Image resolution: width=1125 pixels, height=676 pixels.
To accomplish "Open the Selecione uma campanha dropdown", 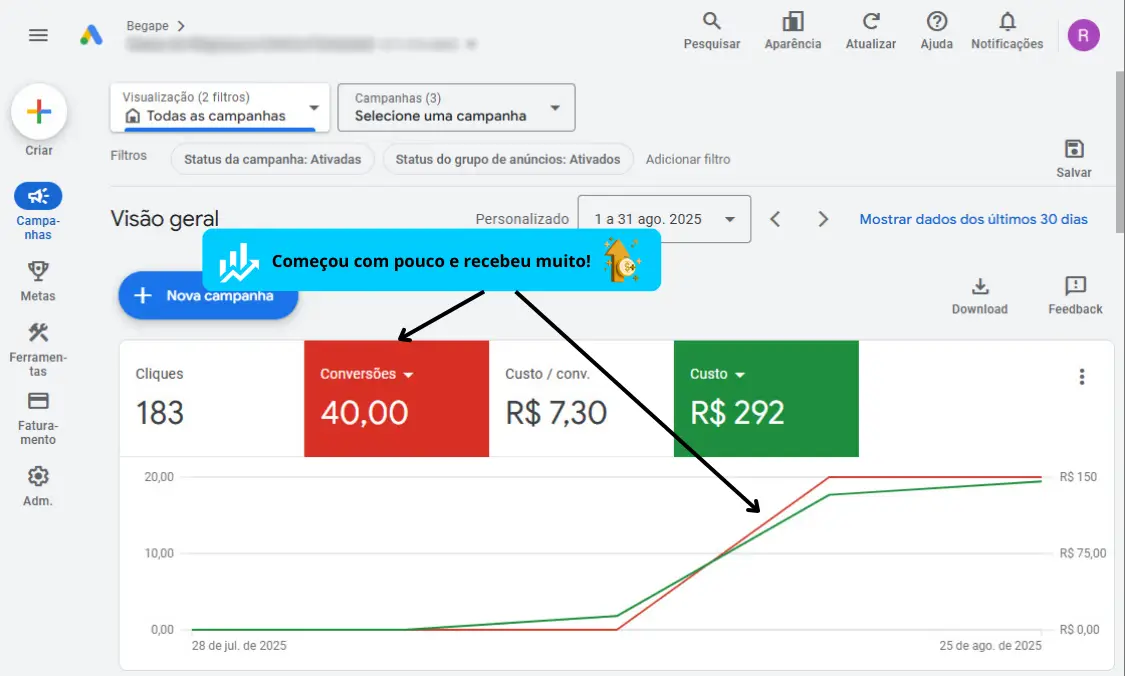I will click(x=456, y=107).
